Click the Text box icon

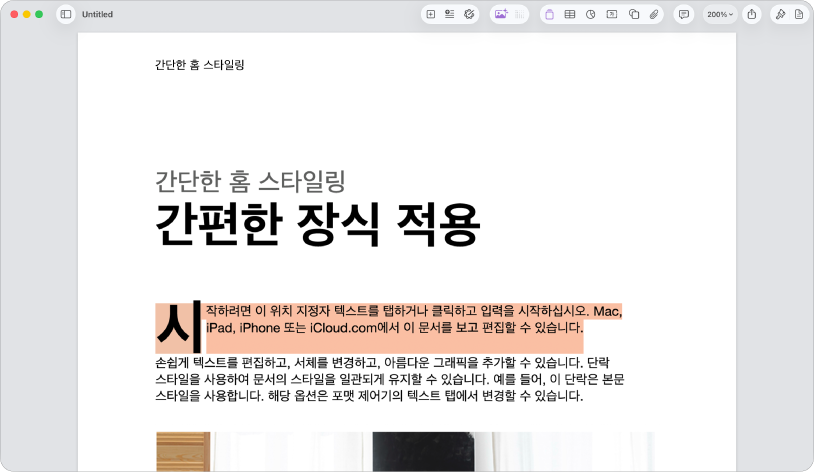612,15
